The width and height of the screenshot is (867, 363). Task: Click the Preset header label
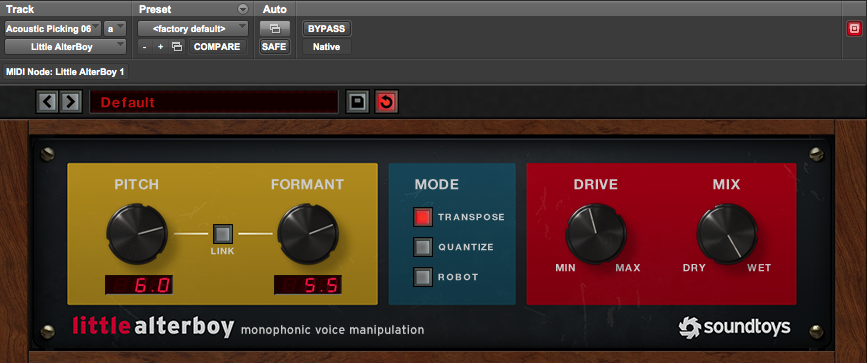155,9
